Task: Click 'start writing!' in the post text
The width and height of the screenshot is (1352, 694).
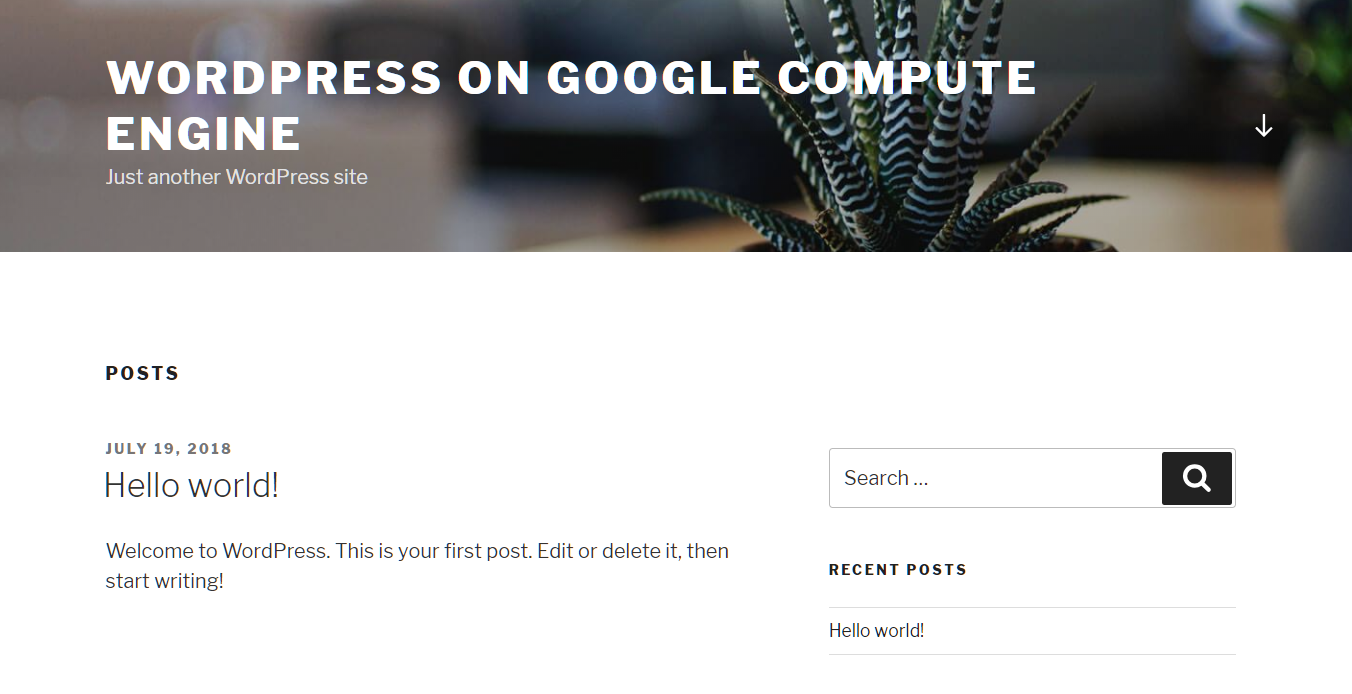Action: tap(164, 581)
